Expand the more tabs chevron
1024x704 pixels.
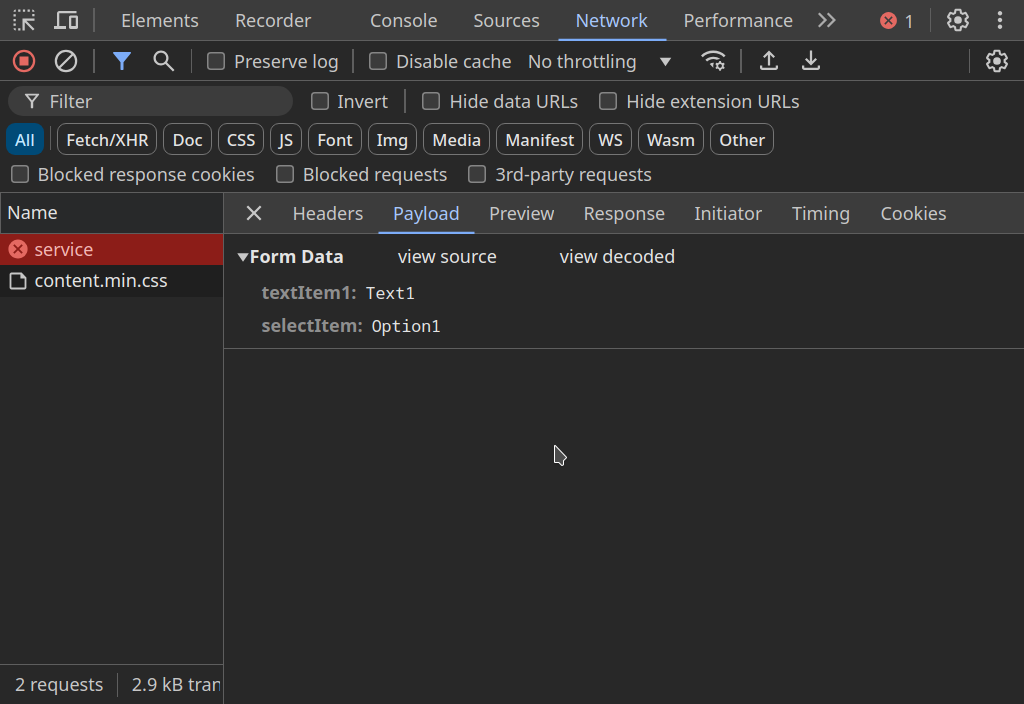[x=826, y=20]
